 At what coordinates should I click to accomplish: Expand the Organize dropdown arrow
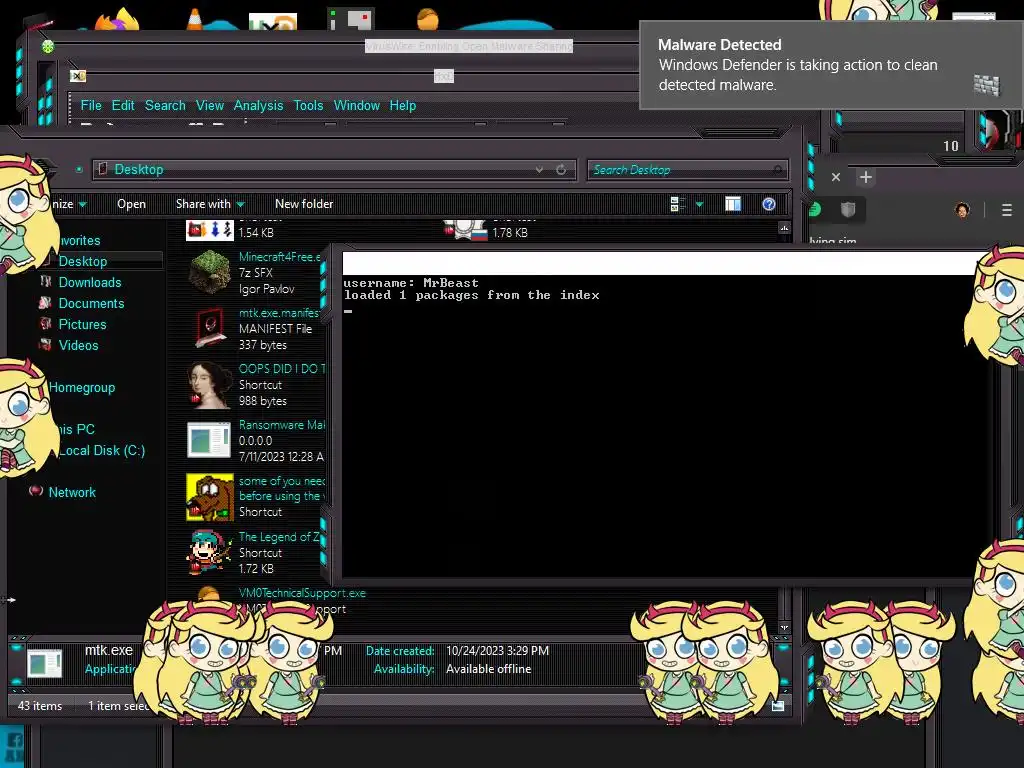pos(82,204)
